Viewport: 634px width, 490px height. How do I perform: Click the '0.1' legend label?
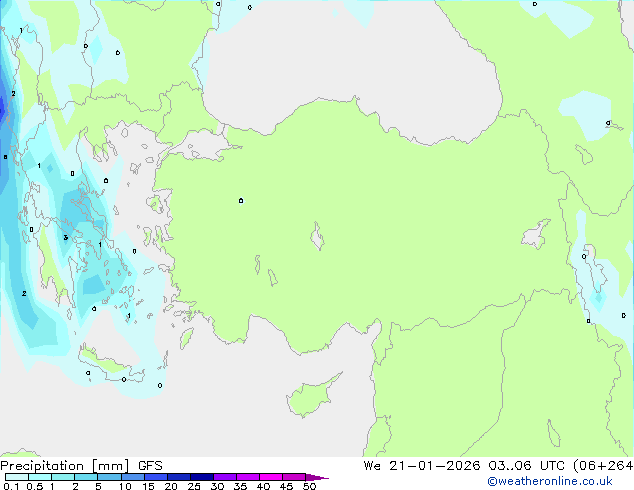[x=11, y=486]
